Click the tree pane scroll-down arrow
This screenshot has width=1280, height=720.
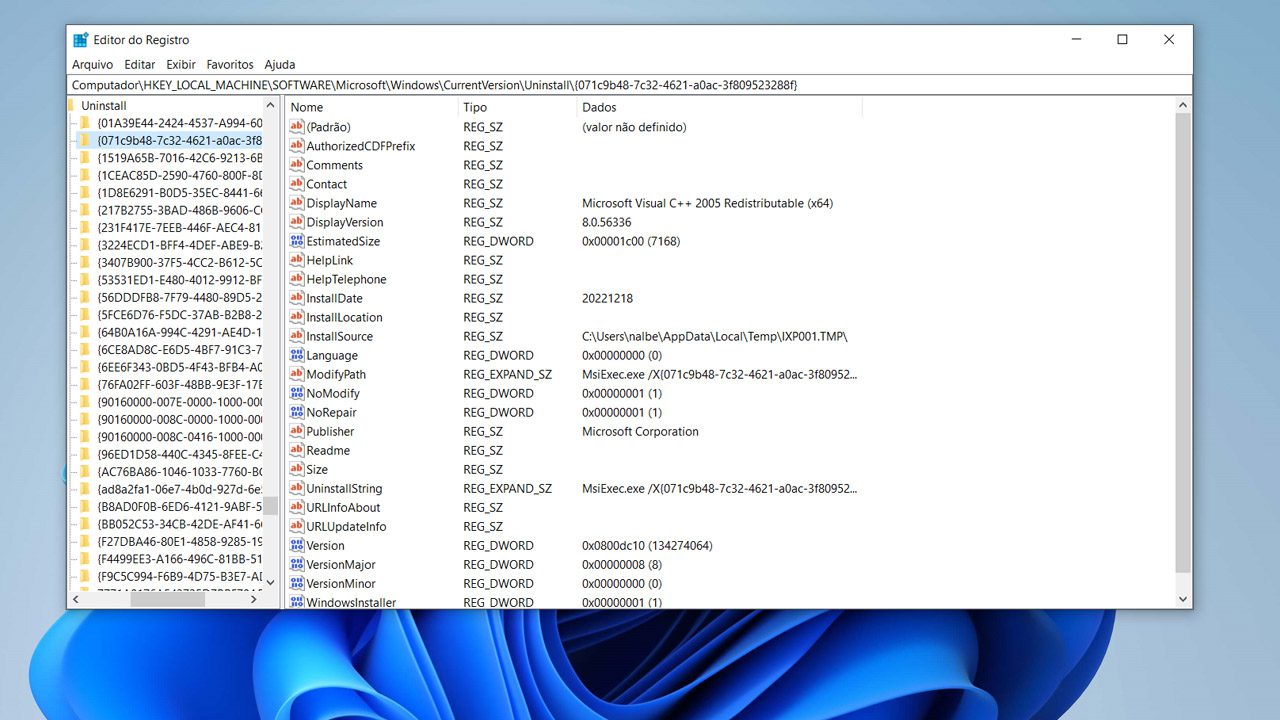coord(271,583)
